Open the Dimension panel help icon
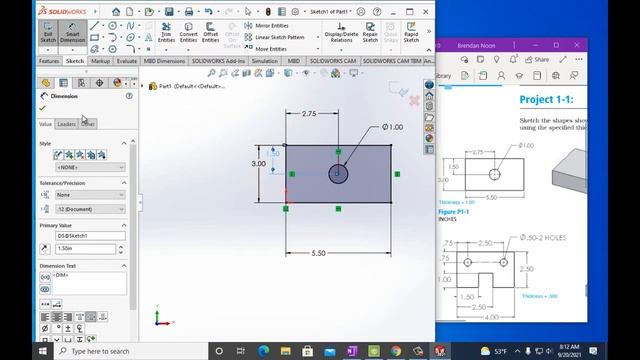 click(129, 96)
